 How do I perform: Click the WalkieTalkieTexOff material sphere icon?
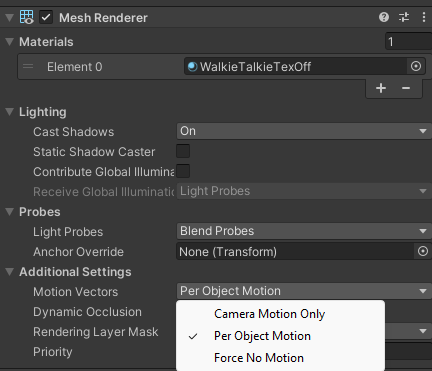[192, 67]
